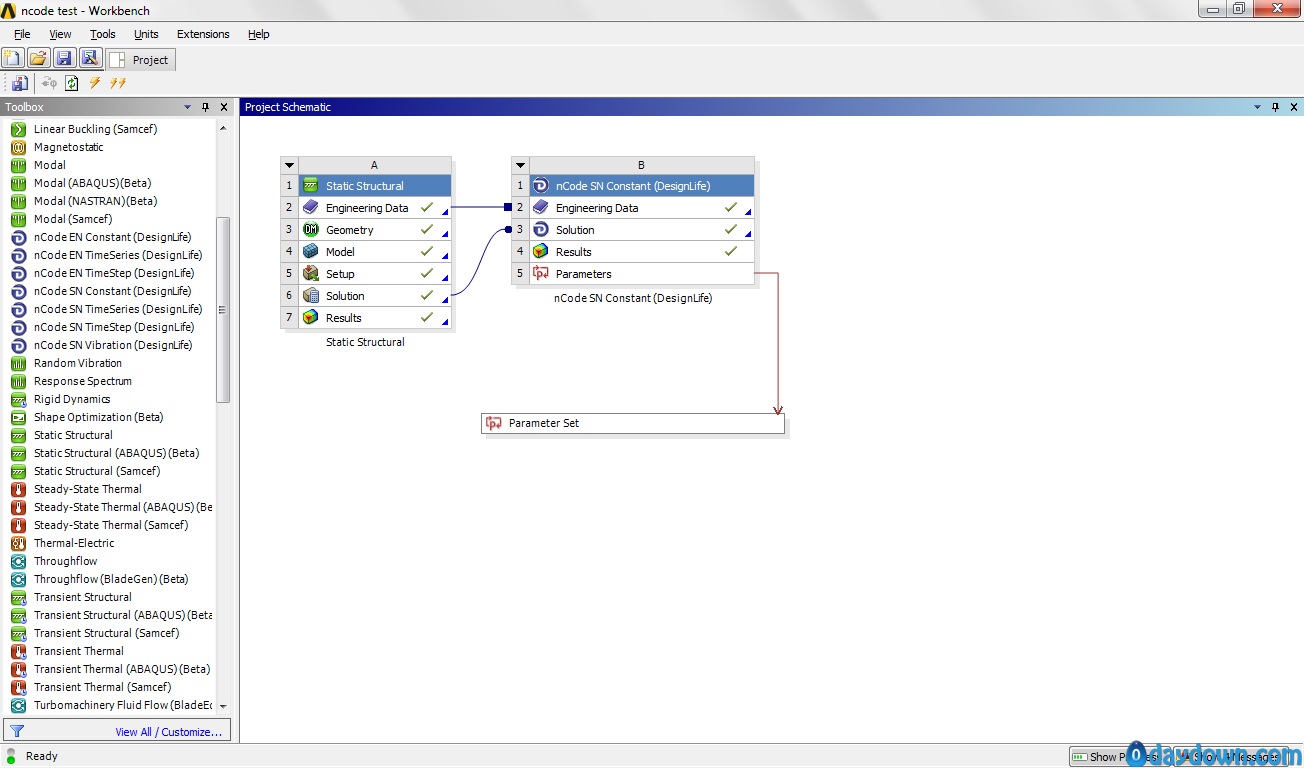Screen dimensions: 1304x768
Task: Select Steady-State Thermal in Toolbox
Action: [88, 489]
